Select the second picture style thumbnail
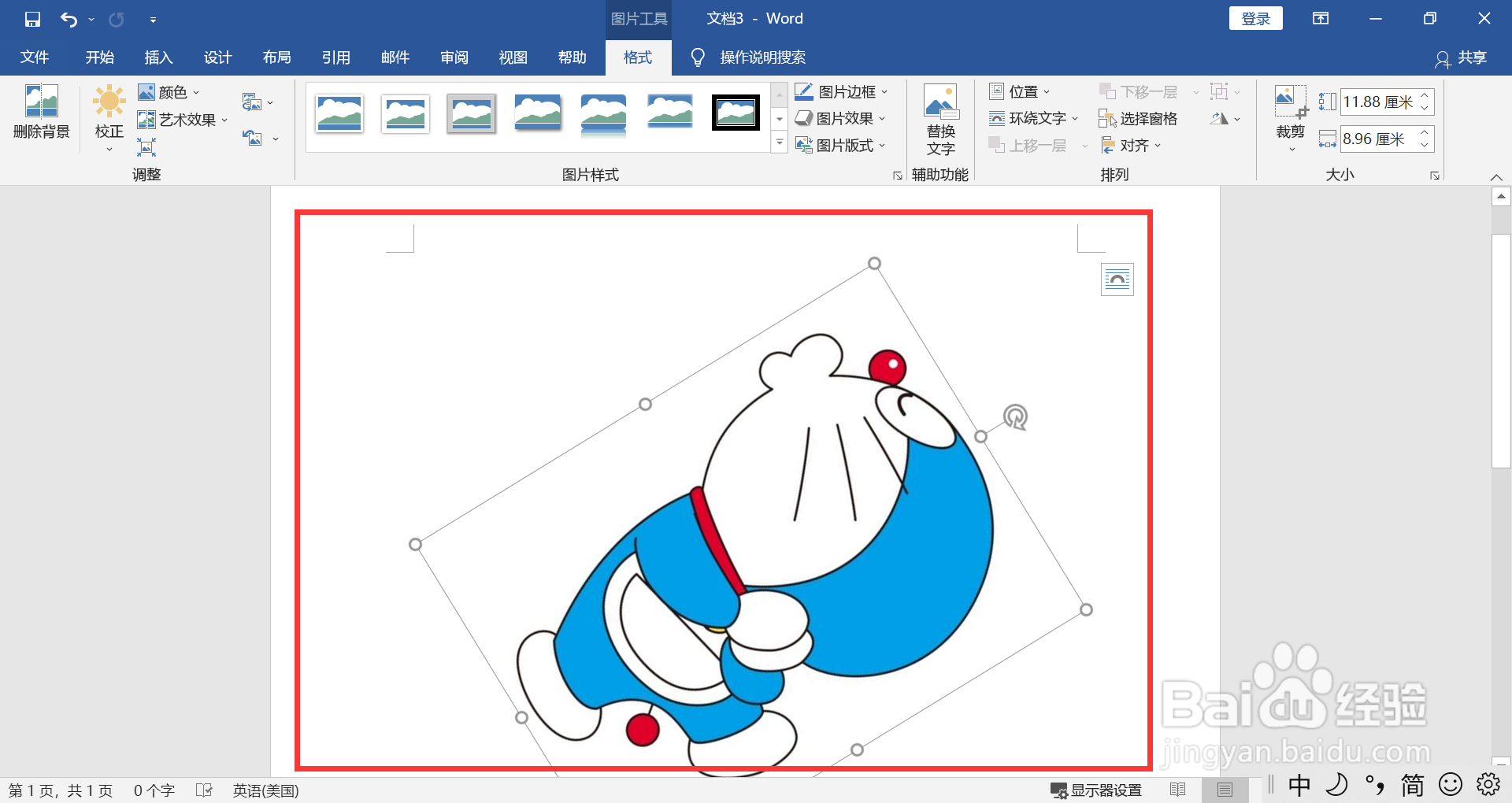Viewport: 1512px width, 803px height. [406, 113]
